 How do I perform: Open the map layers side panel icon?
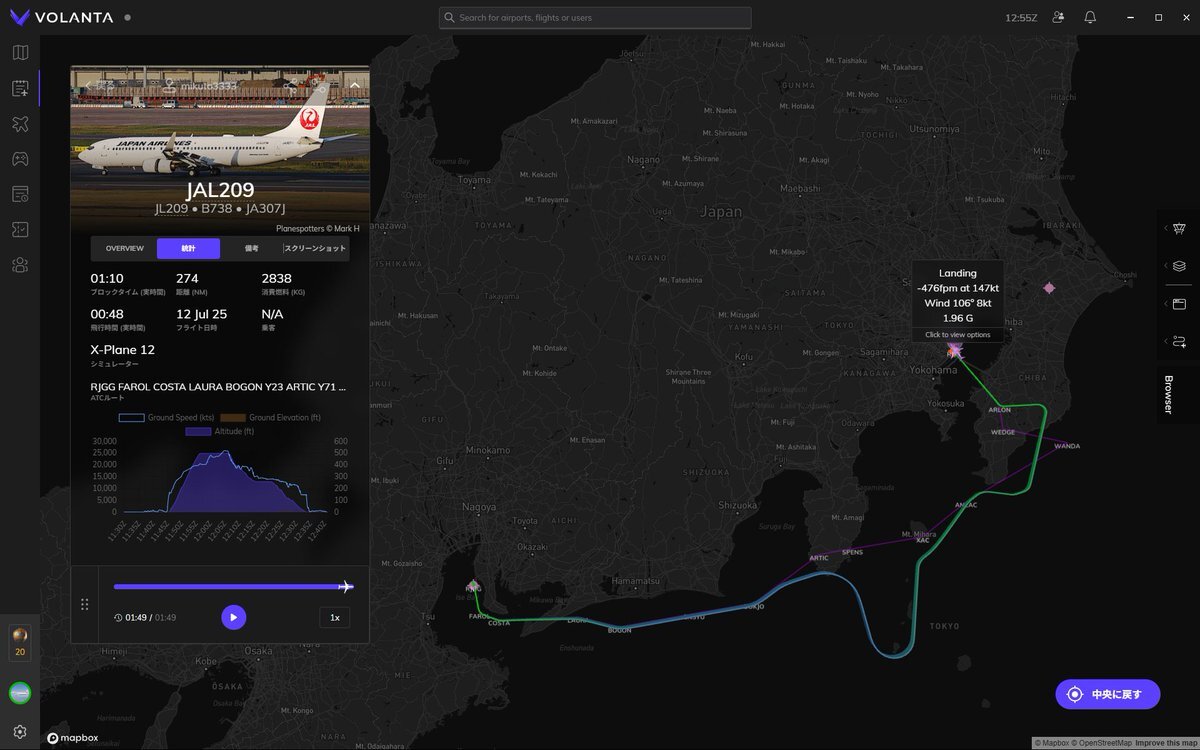click(1179, 266)
